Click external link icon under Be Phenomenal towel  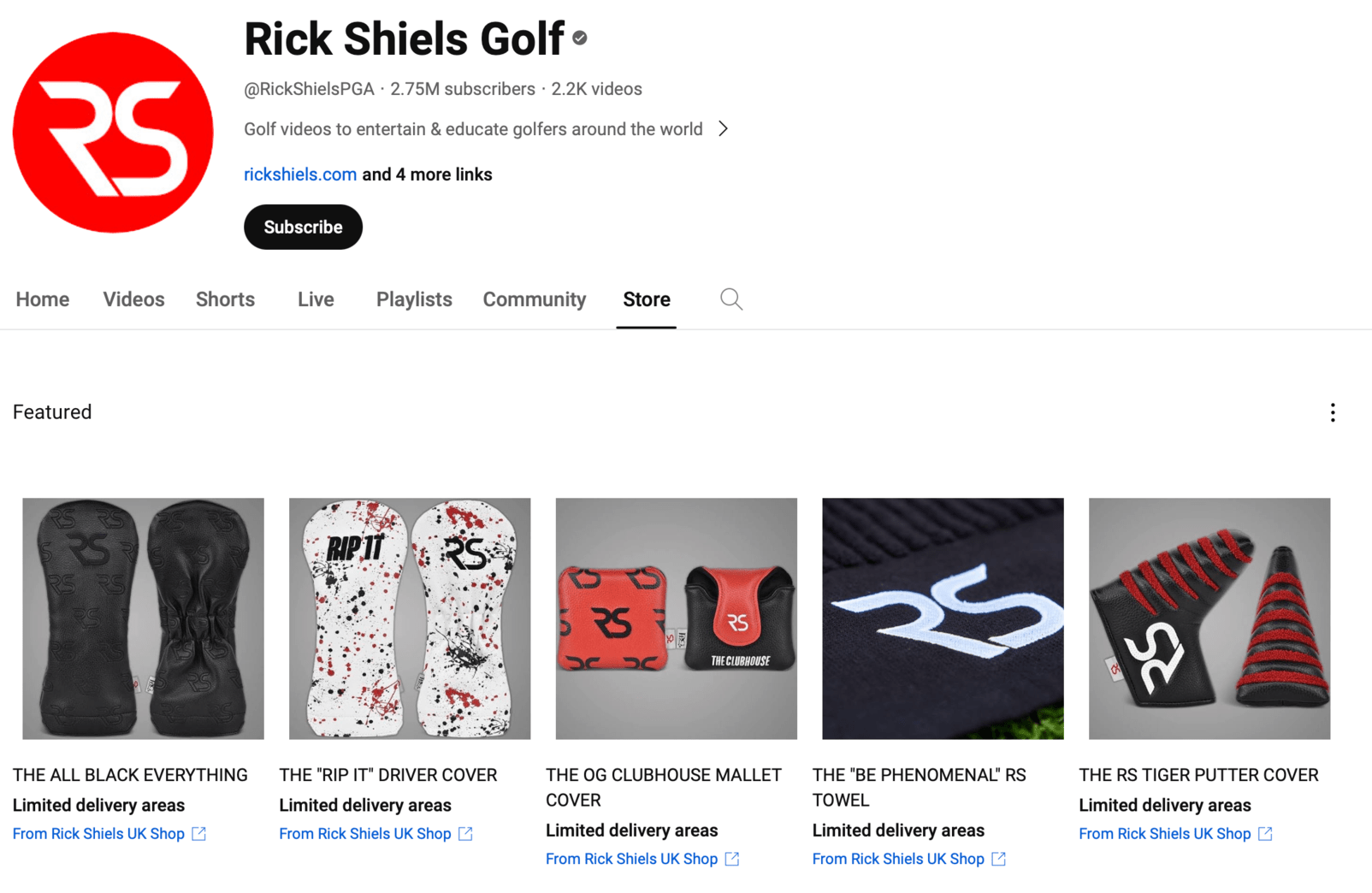click(x=998, y=859)
